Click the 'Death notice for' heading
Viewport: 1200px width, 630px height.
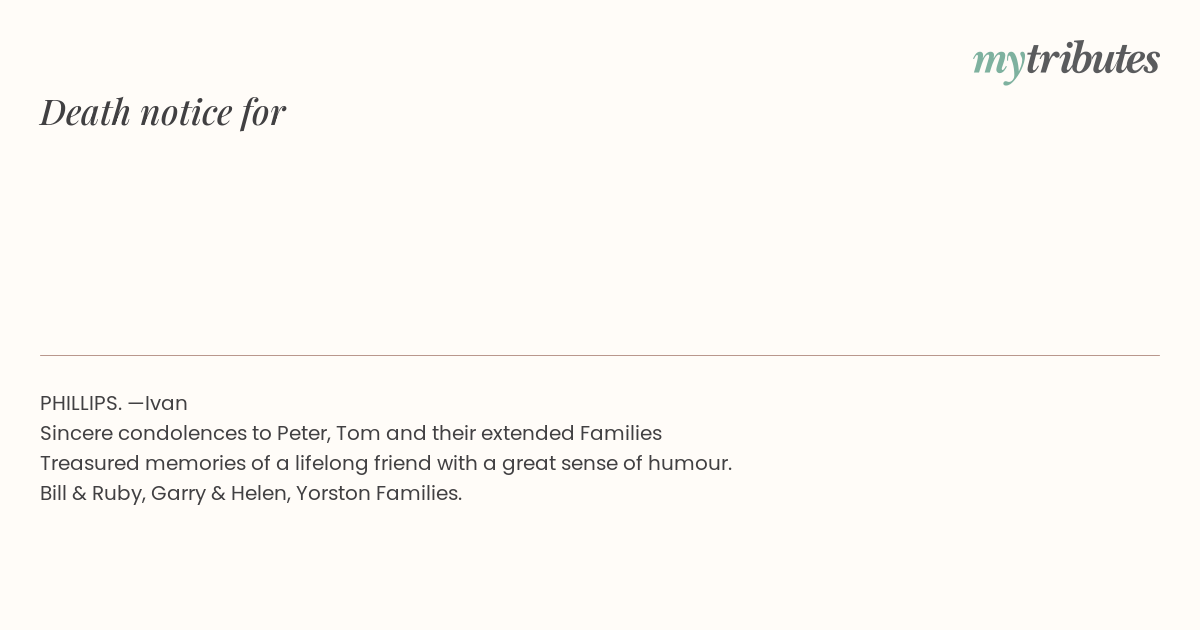tap(163, 112)
